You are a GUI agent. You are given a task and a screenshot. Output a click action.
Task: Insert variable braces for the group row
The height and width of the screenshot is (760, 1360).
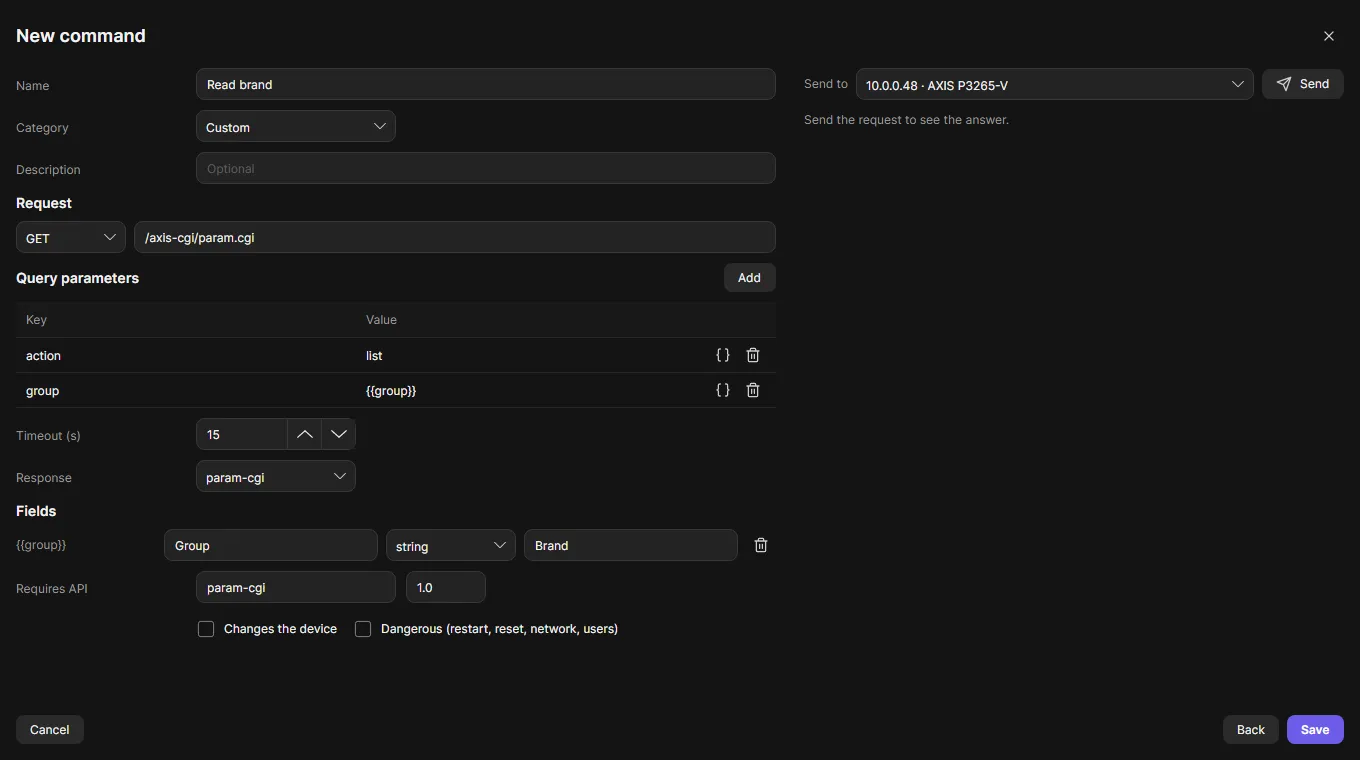tap(723, 390)
